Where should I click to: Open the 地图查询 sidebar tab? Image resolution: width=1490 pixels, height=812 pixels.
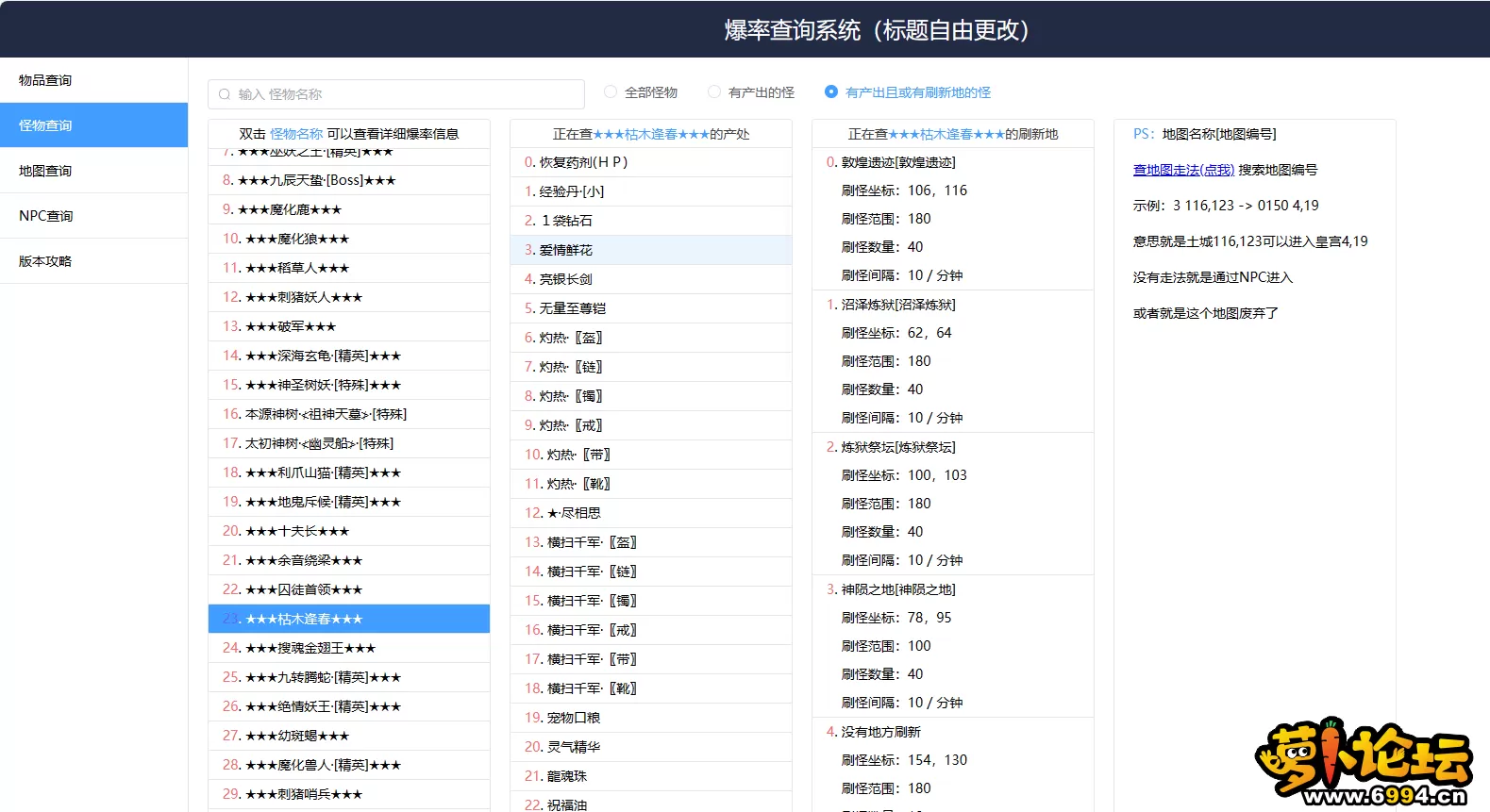(x=93, y=171)
